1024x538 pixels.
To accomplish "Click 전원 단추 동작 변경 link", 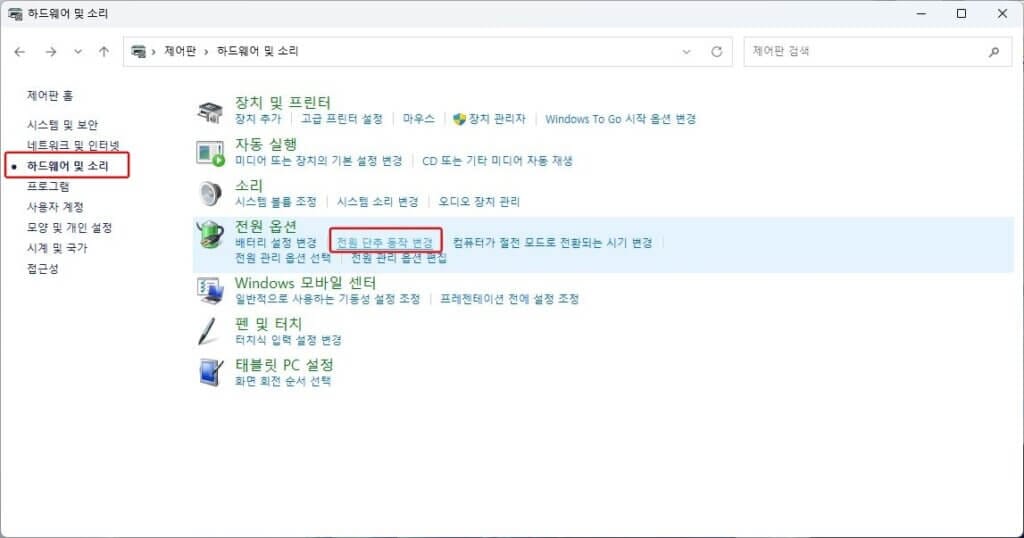I will coord(385,243).
